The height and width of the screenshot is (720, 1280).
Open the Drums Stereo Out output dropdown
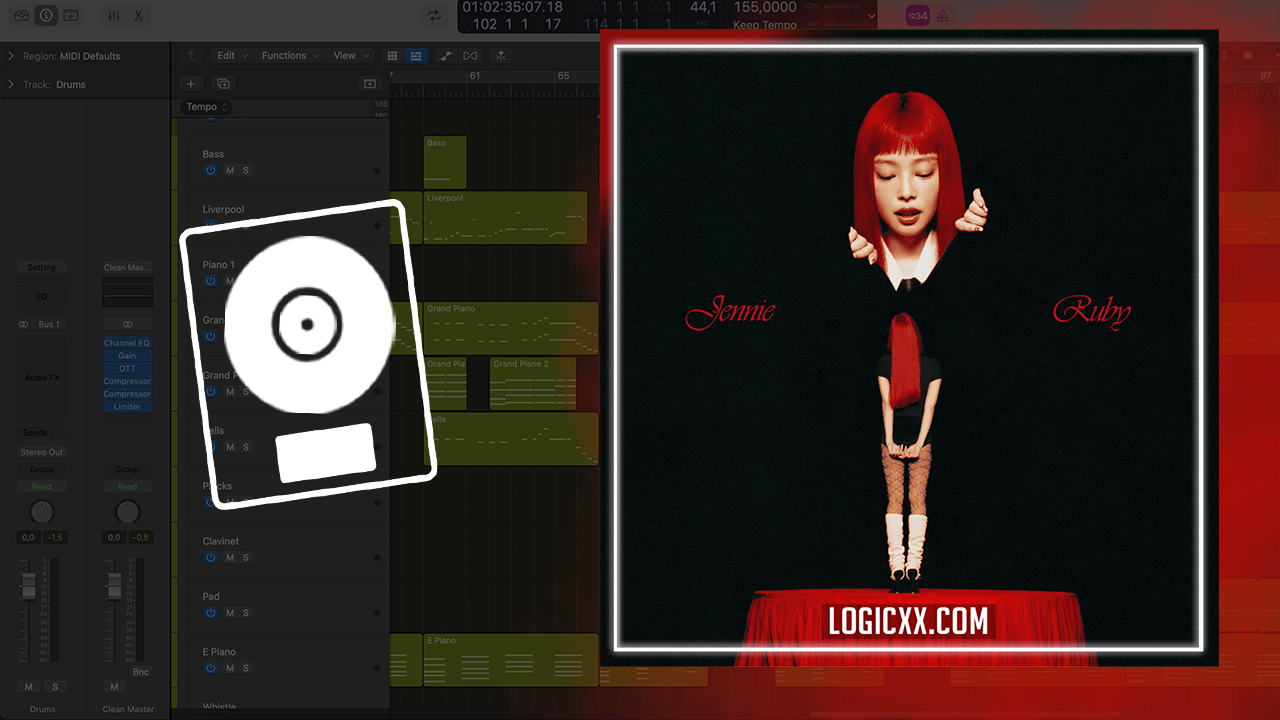42,452
